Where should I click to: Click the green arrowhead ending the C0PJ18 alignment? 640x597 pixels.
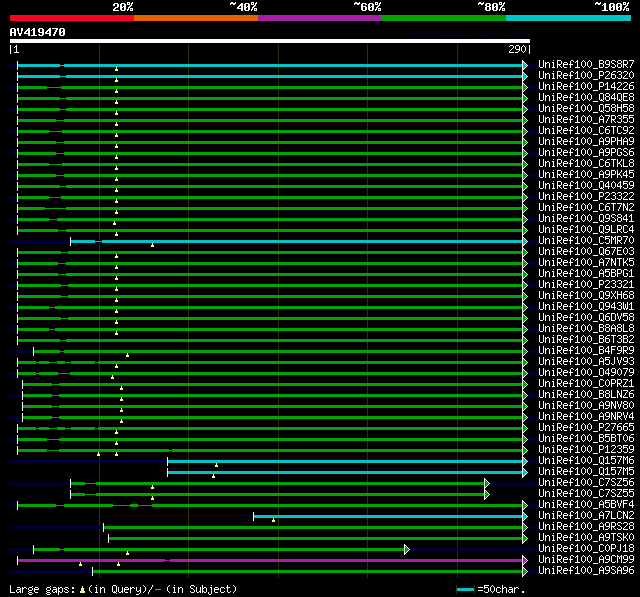click(x=407, y=549)
